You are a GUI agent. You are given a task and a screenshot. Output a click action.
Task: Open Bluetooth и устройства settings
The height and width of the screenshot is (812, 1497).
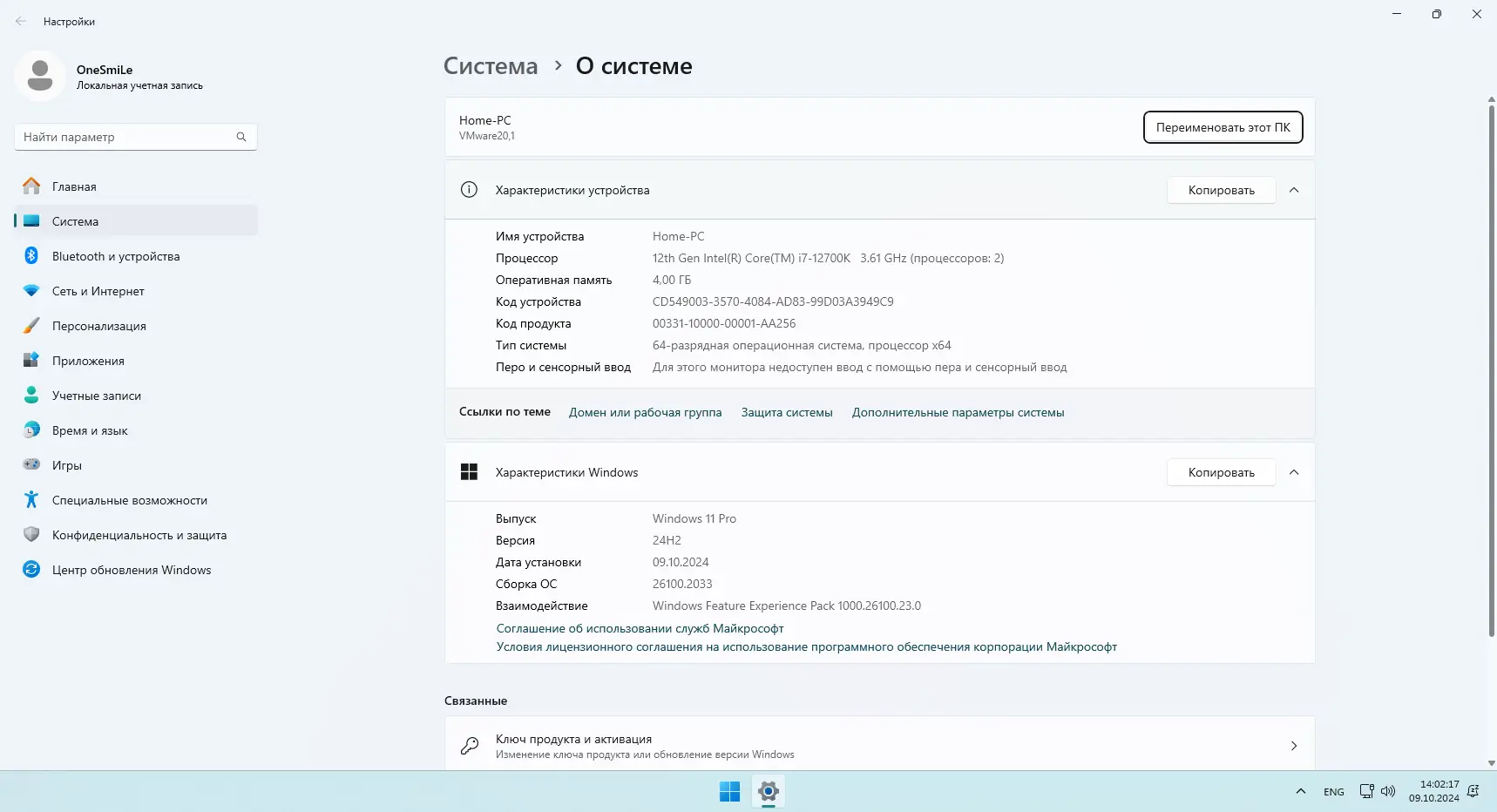coord(114,255)
